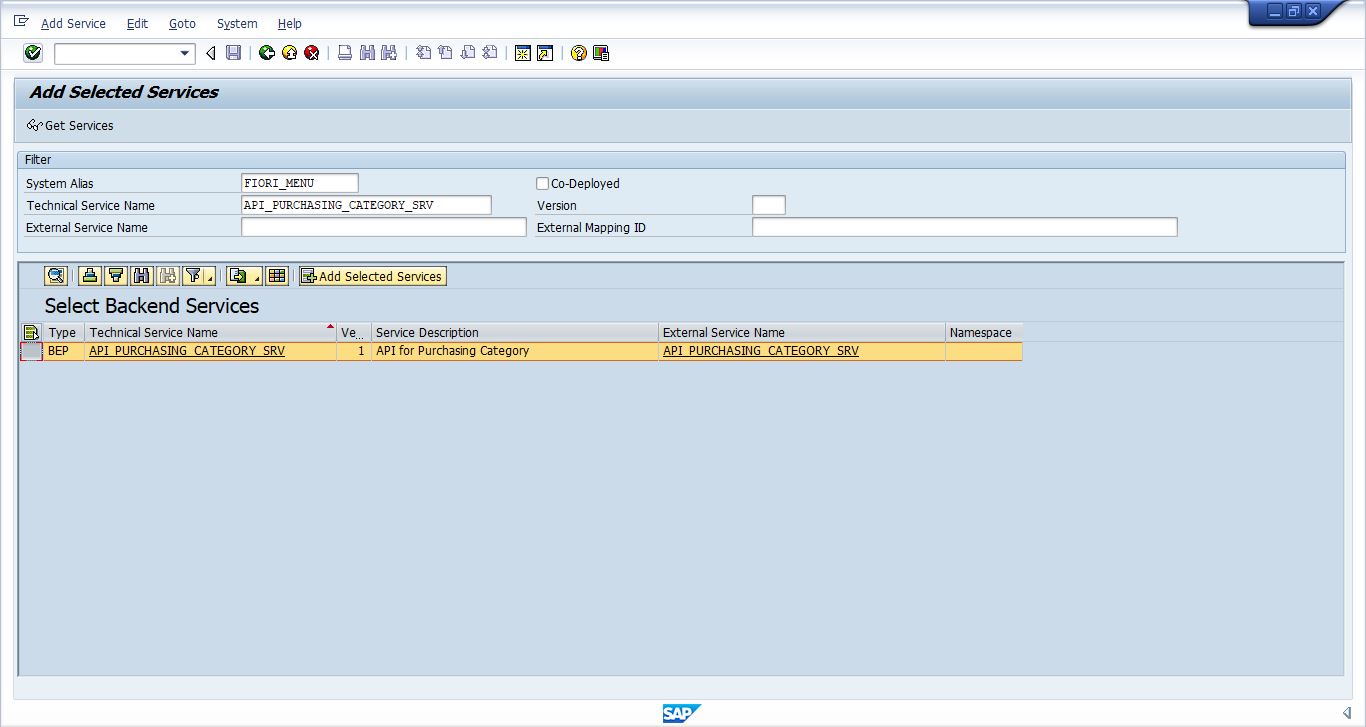The image size is (1366, 727).
Task: Click the Get Services button
Action: click(x=70, y=125)
